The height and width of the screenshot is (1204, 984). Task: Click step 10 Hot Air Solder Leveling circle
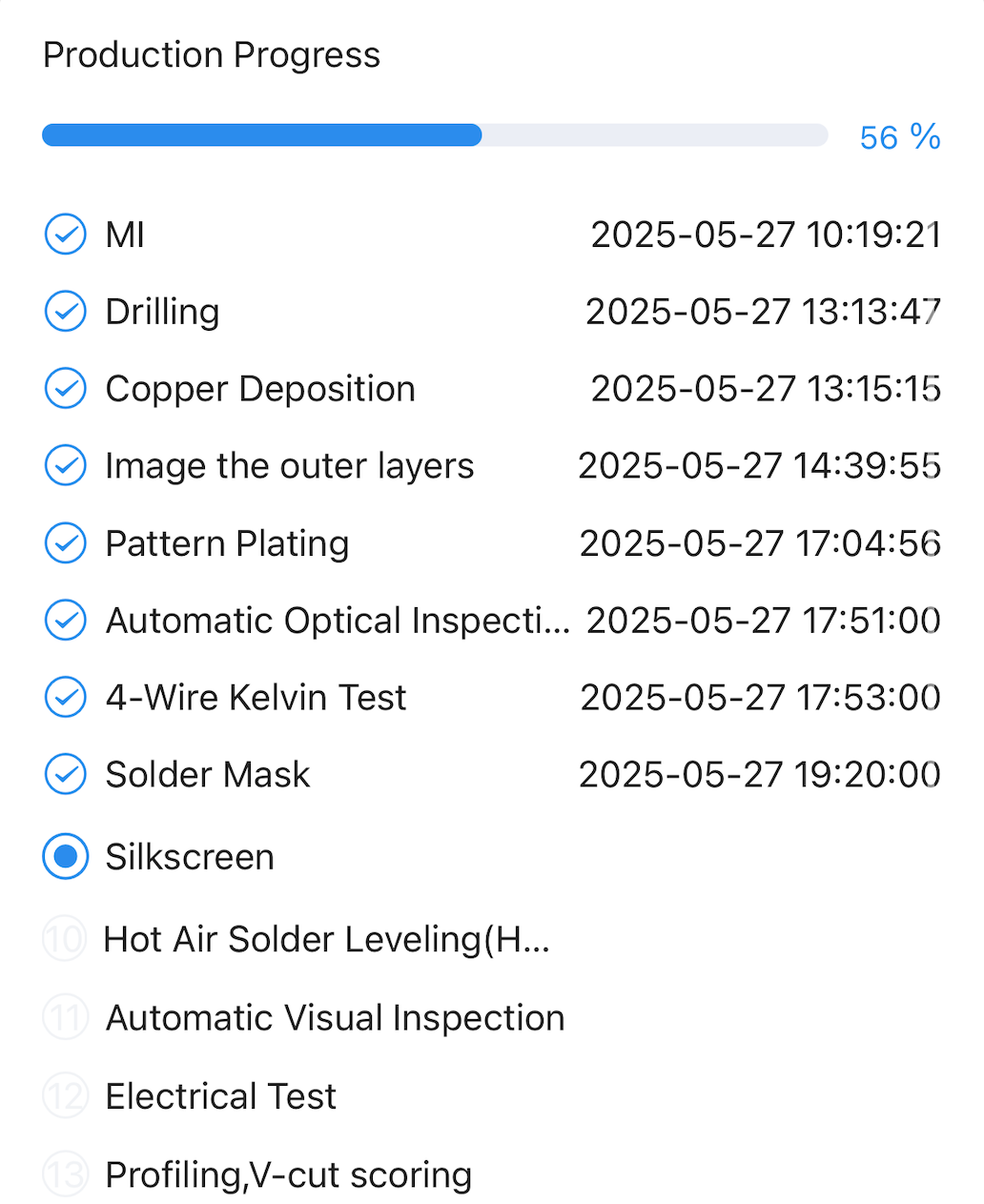tap(66, 939)
